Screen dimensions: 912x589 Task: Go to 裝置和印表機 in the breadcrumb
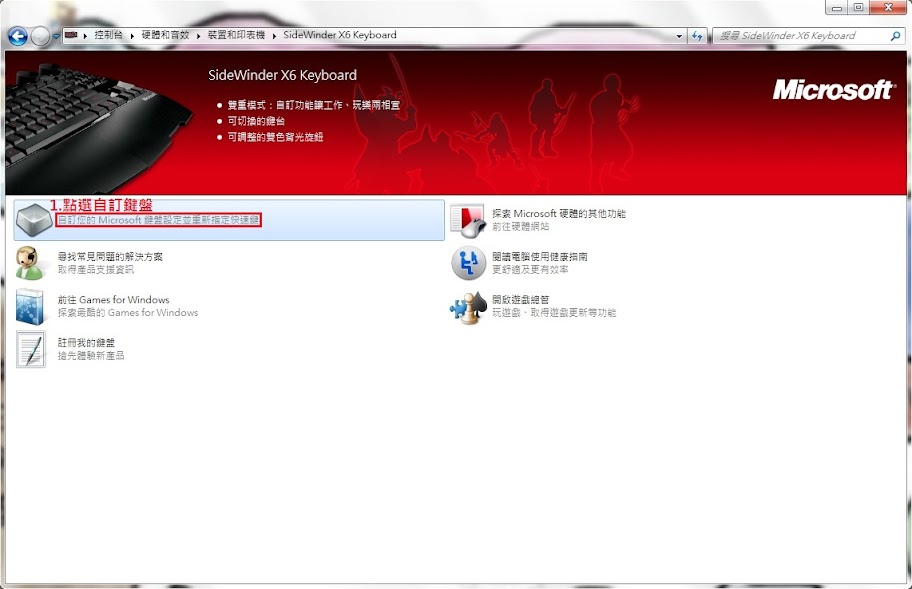coord(236,35)
